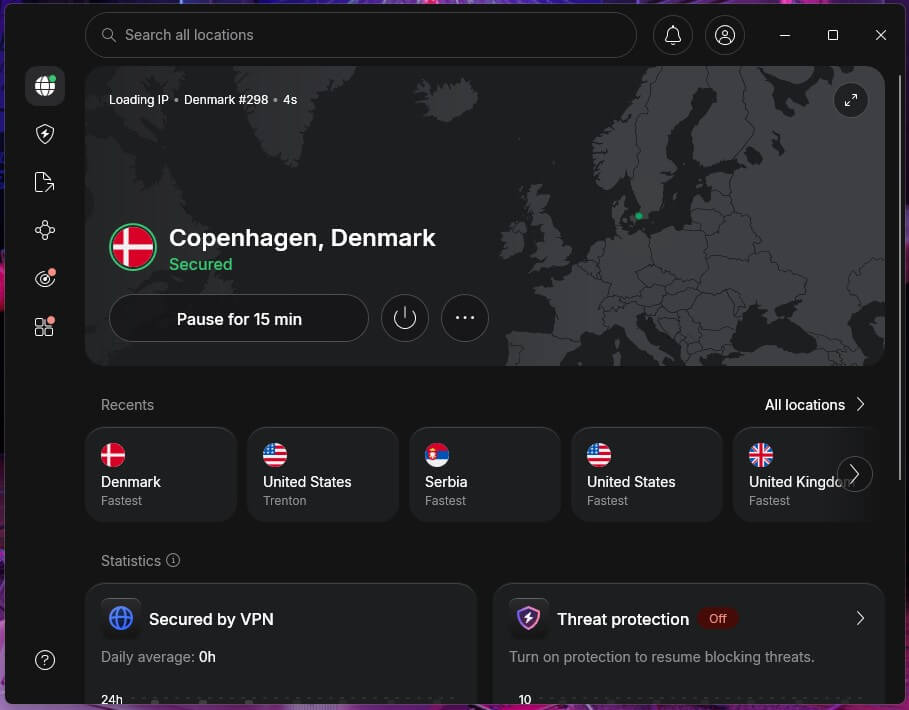Minimize the NordVPN window
Image resolution: width=909 pixels, height=710 pixels.
coord(785,35)
